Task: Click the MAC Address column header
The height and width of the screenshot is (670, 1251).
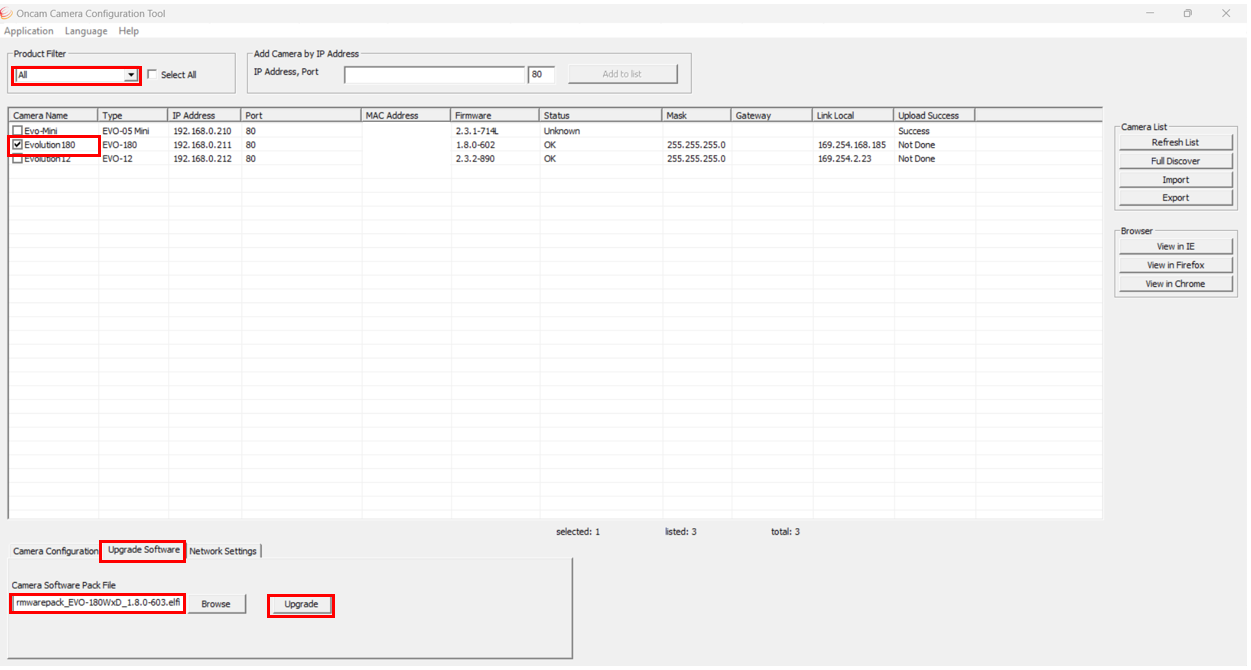Action: 406,116
